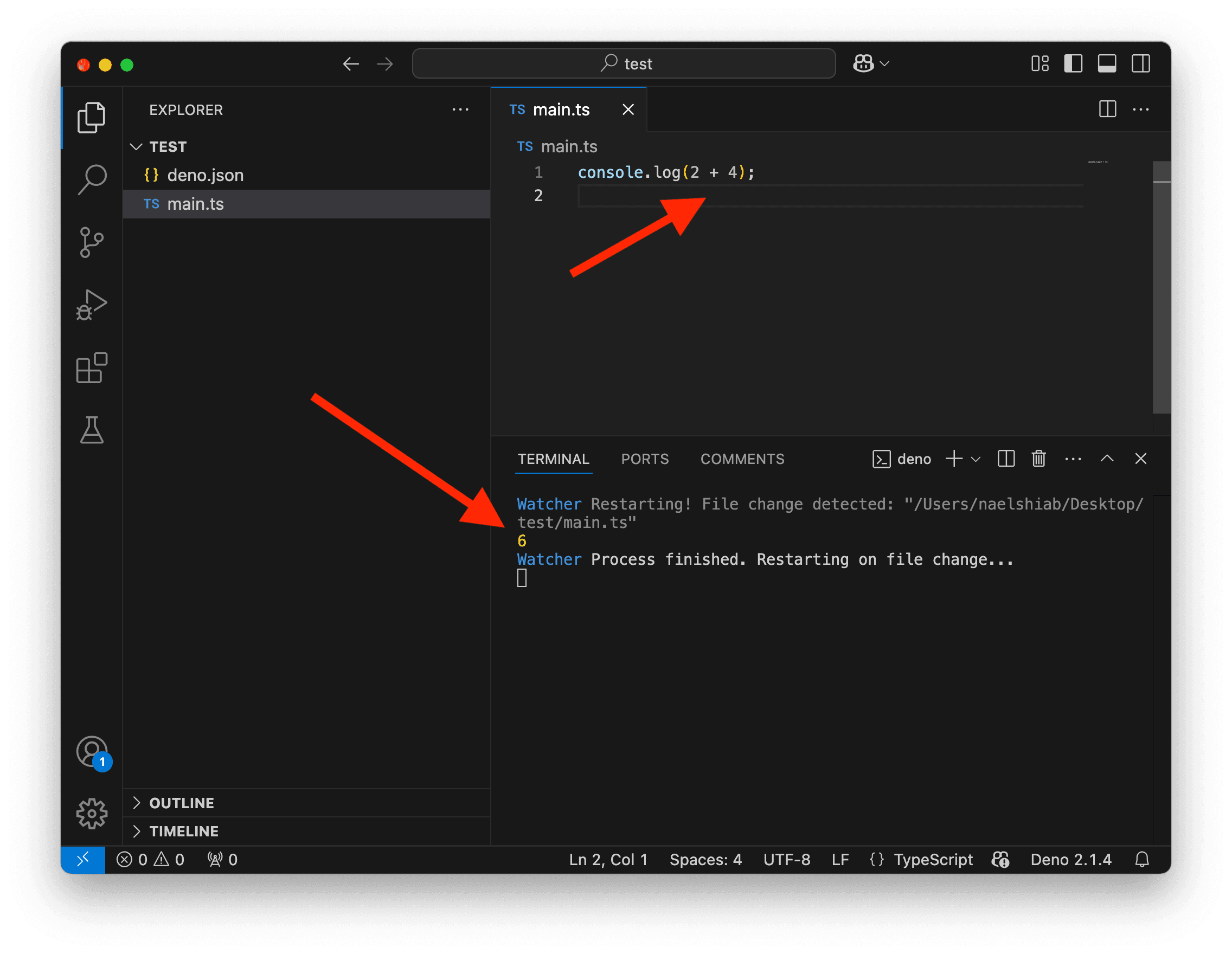This screenshot has width=1232, height=954.
Task: Change indentation via Spaces: 4
Action: coord(705,859)
